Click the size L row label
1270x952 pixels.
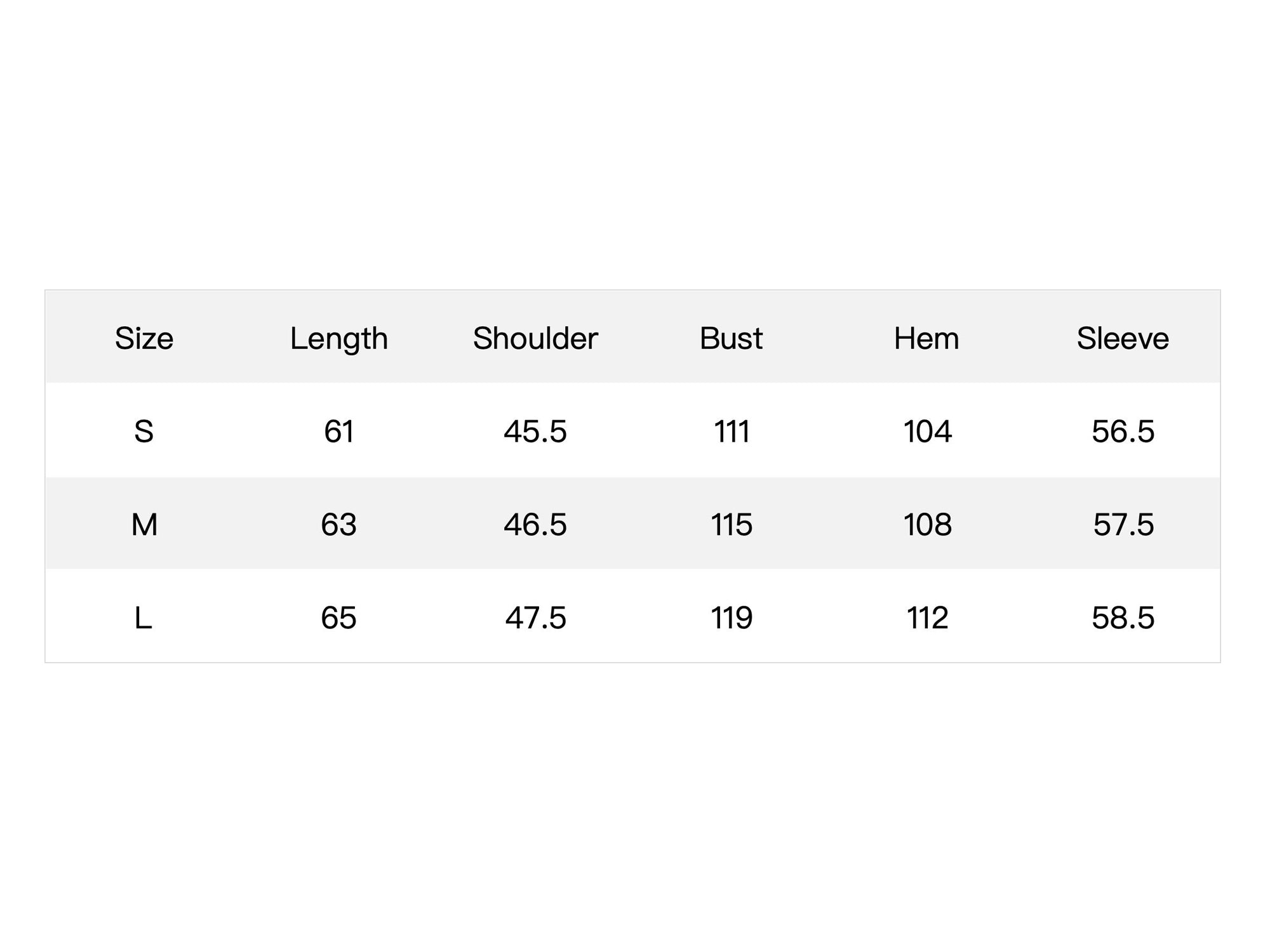144,618
